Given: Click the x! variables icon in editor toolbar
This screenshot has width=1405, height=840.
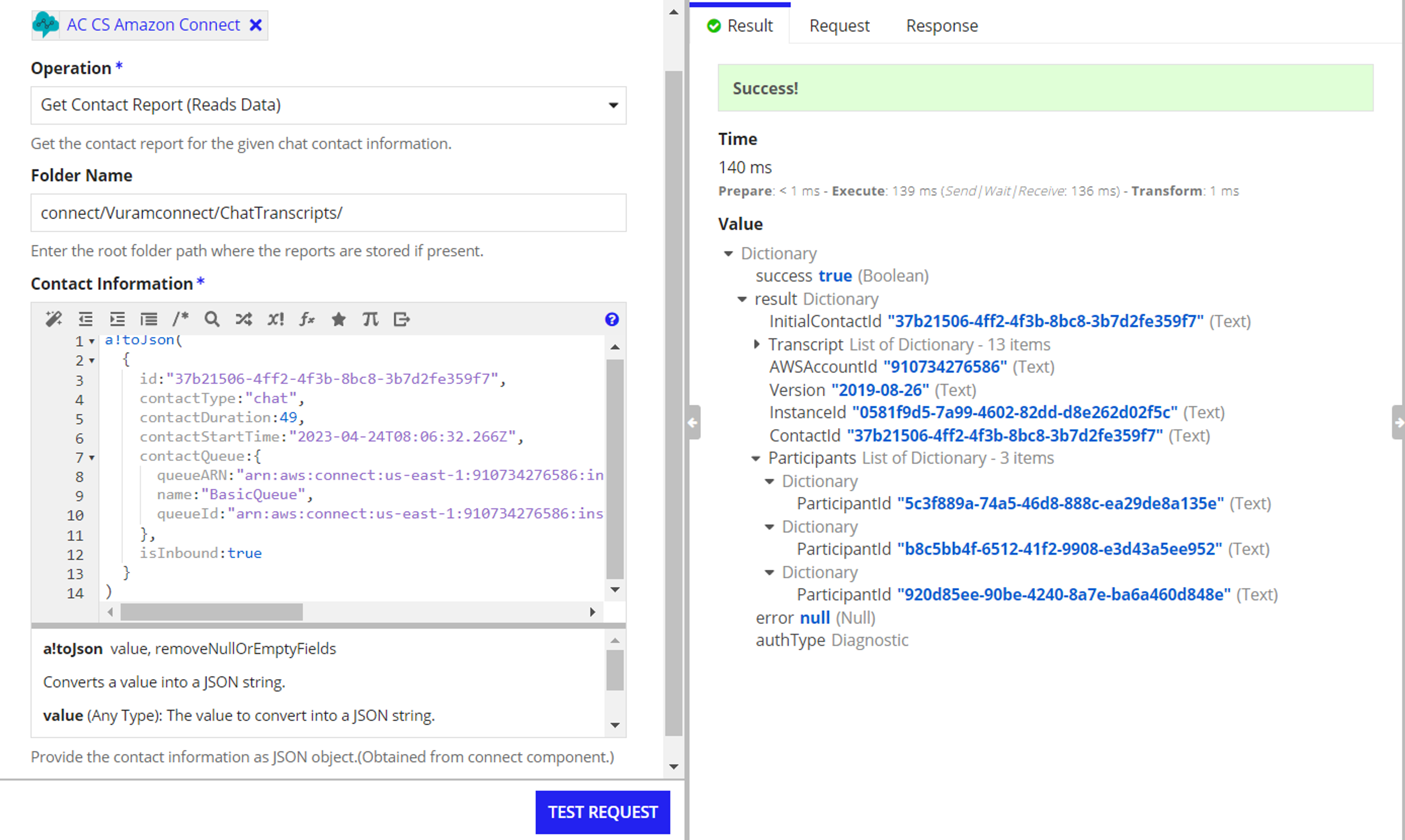Looking at the screenshot, I should click(276, 319).
